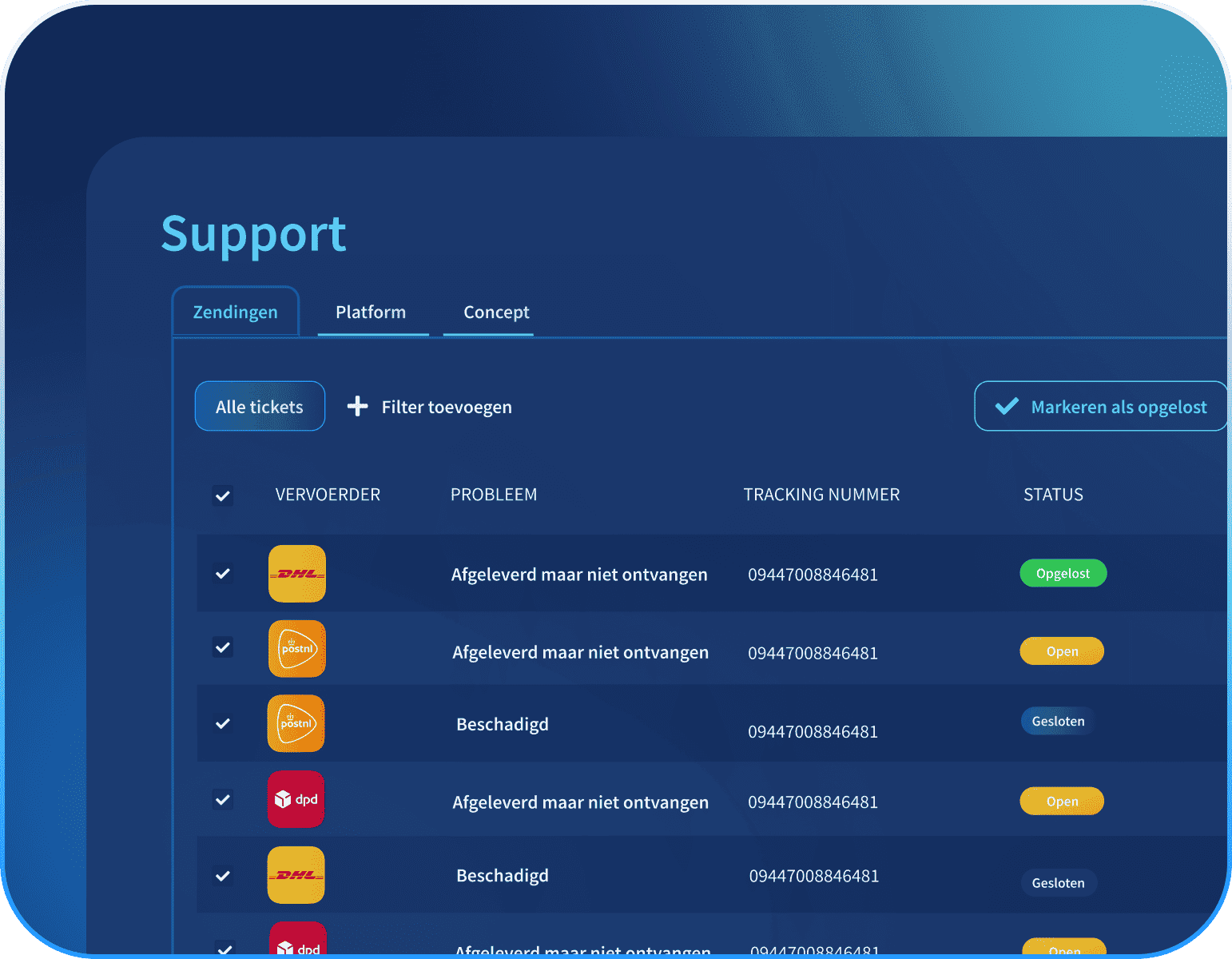
Task: Click the problem text in the DHL Opgelost row
Action: 579,575
